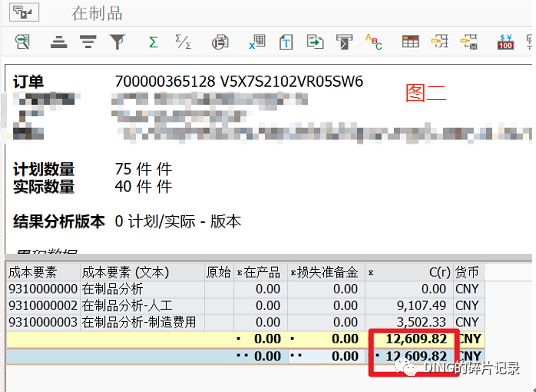The height and width of the screenshot is (392, 536).
Task: Select the 成本要素 (文本) column header
Action: point(142,272)
